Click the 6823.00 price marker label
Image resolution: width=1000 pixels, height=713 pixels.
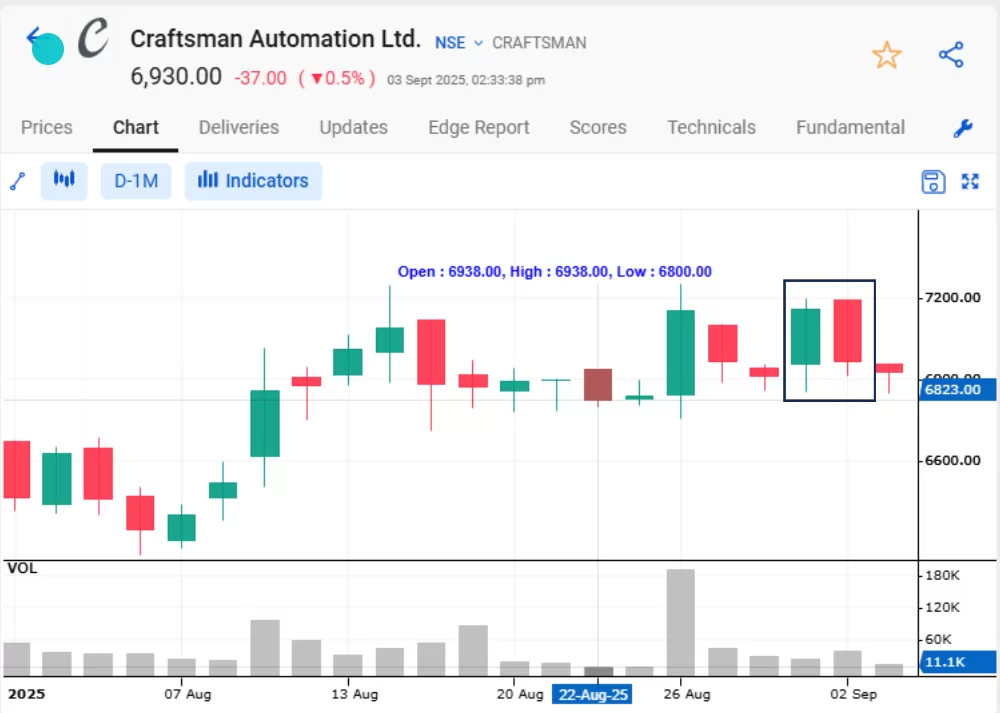[x=957, y=390]
